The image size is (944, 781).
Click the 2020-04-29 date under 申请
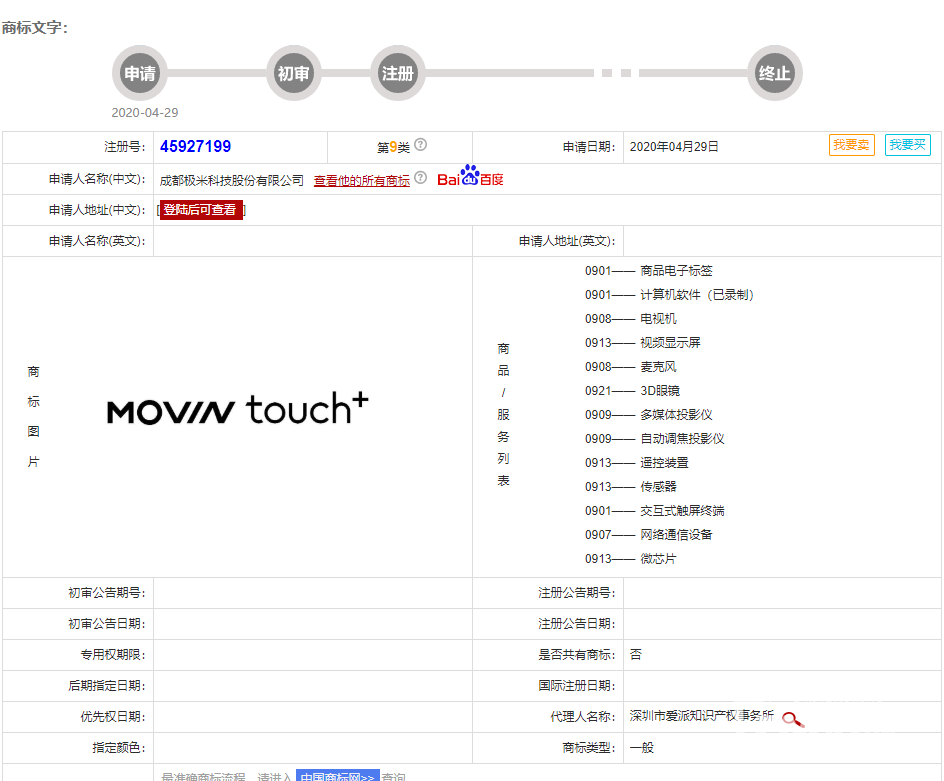[144, 113]
